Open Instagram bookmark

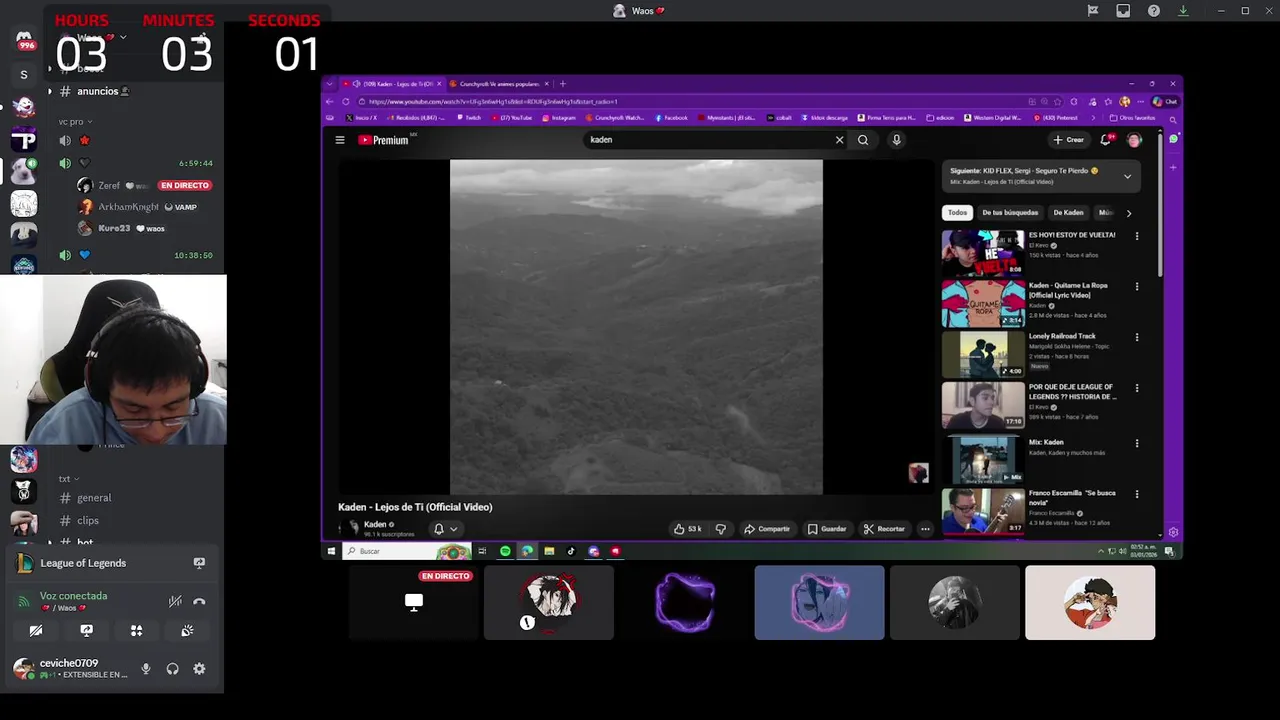pos(558,118)
